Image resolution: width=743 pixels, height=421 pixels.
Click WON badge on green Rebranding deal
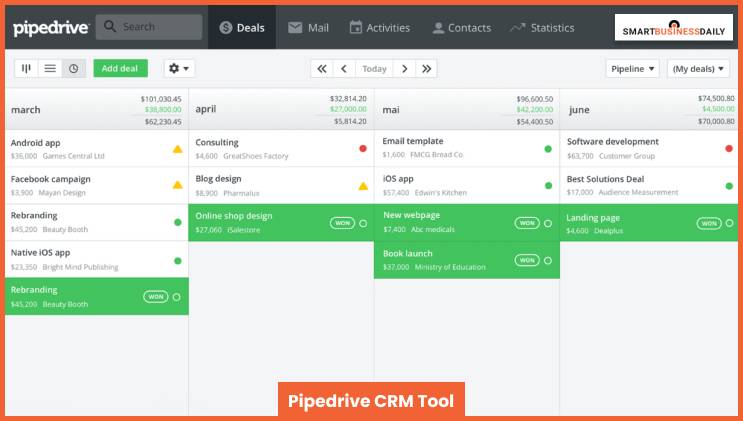pyautogui.click(x=155, y=297)
